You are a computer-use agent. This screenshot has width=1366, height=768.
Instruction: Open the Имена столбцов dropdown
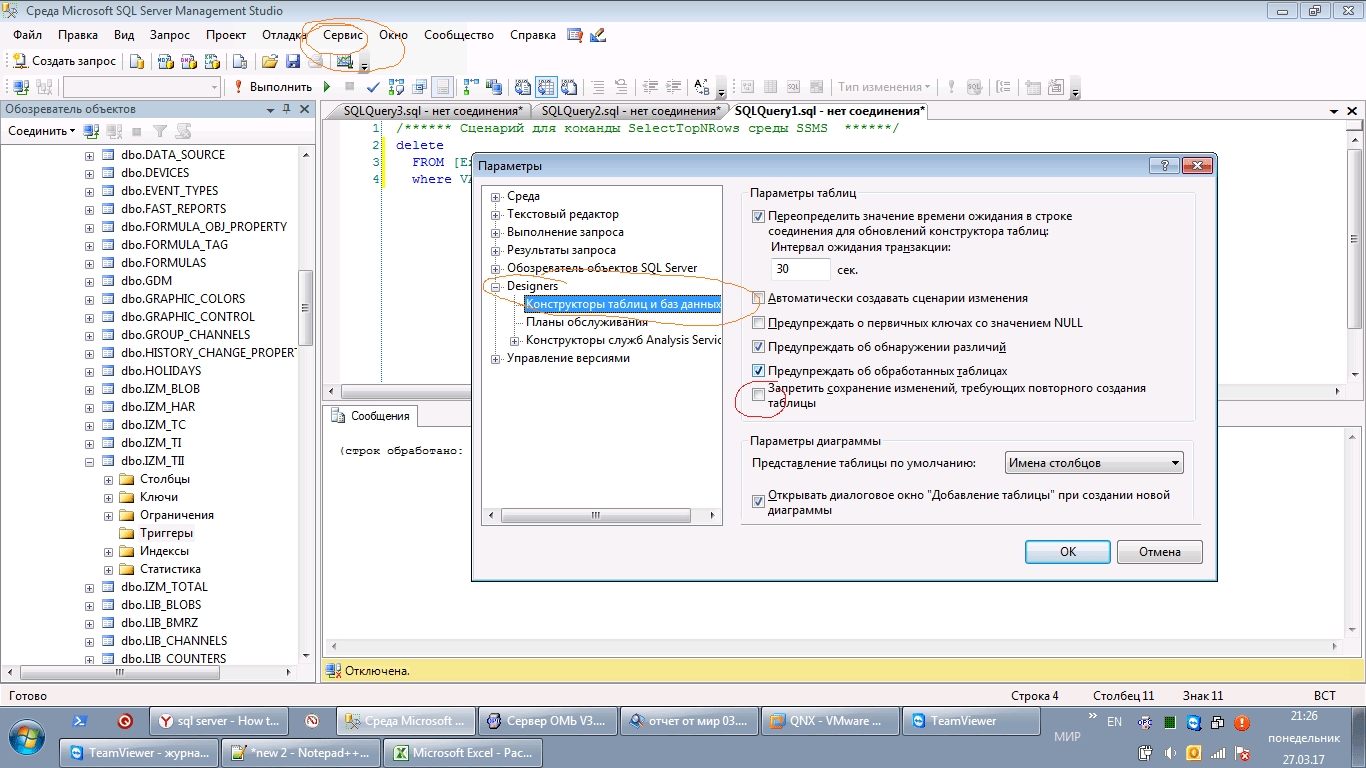(1174, 462)
